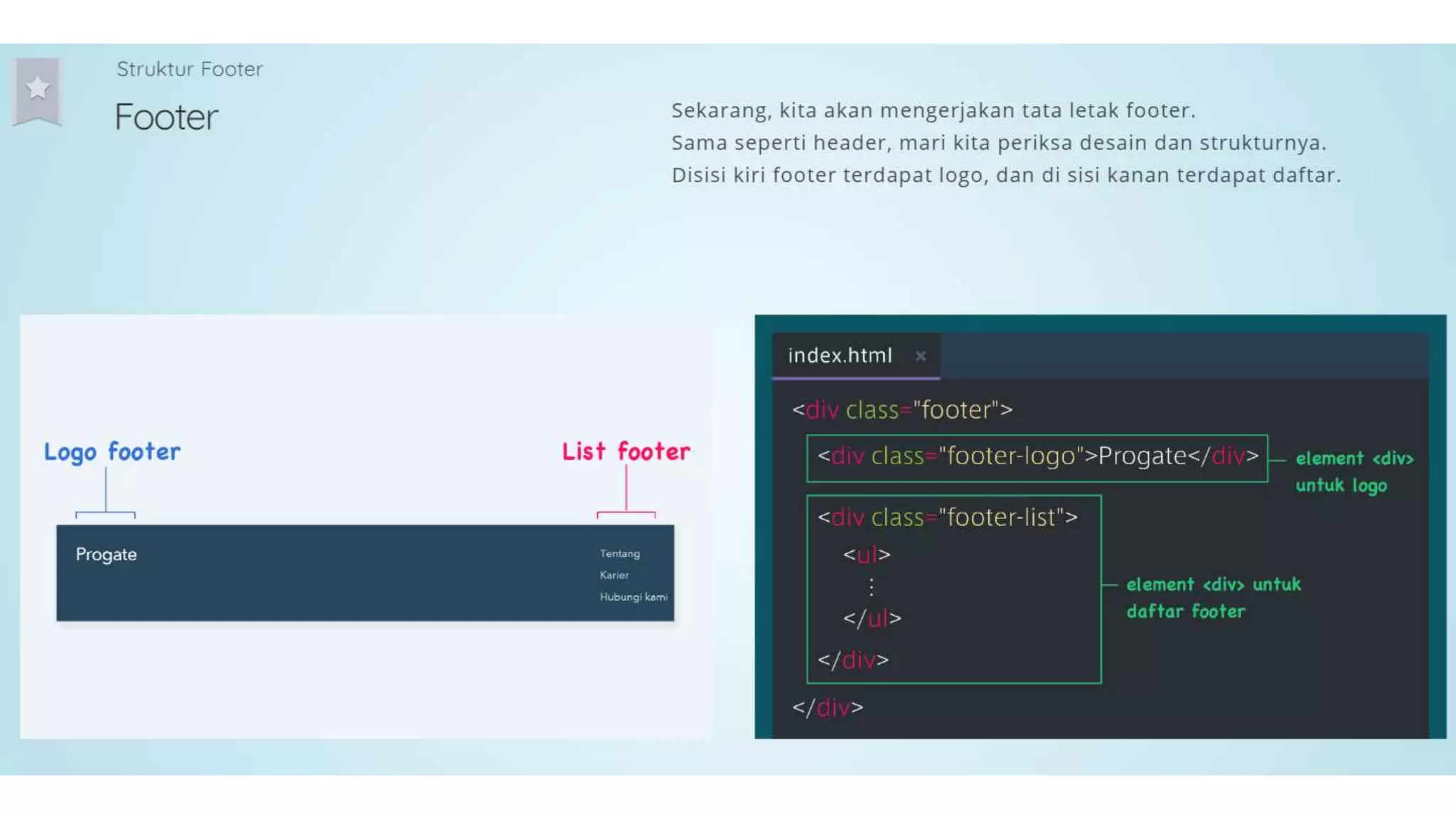The width and height of the screenshot is (1456, 819).
Task: Click the Progate logo in footer preview
Action: (106, 555)
